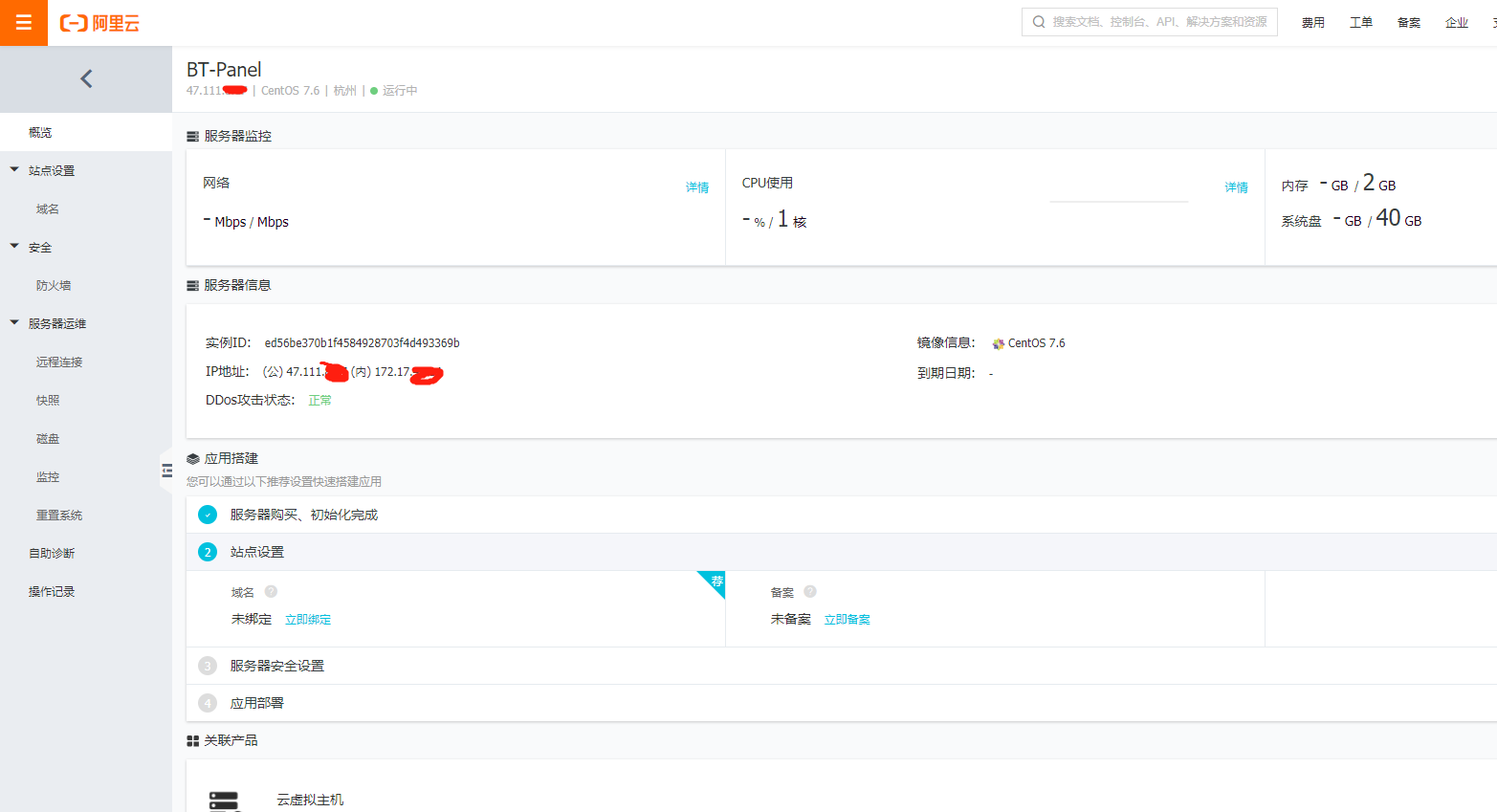Expand the 服务器安全设置 step
Viewport: 1497px width, 812px height.
coord(842,666)
